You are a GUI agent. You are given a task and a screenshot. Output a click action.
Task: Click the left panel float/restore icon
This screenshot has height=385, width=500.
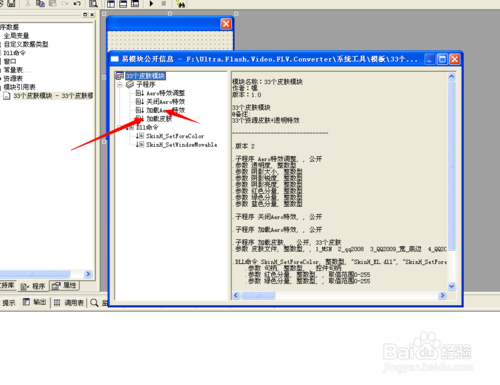tap(85, 14)
